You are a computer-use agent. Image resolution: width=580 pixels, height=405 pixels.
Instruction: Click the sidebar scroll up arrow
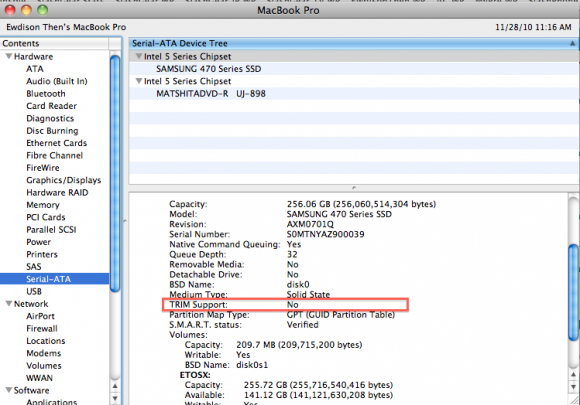[x=115, y=386]
